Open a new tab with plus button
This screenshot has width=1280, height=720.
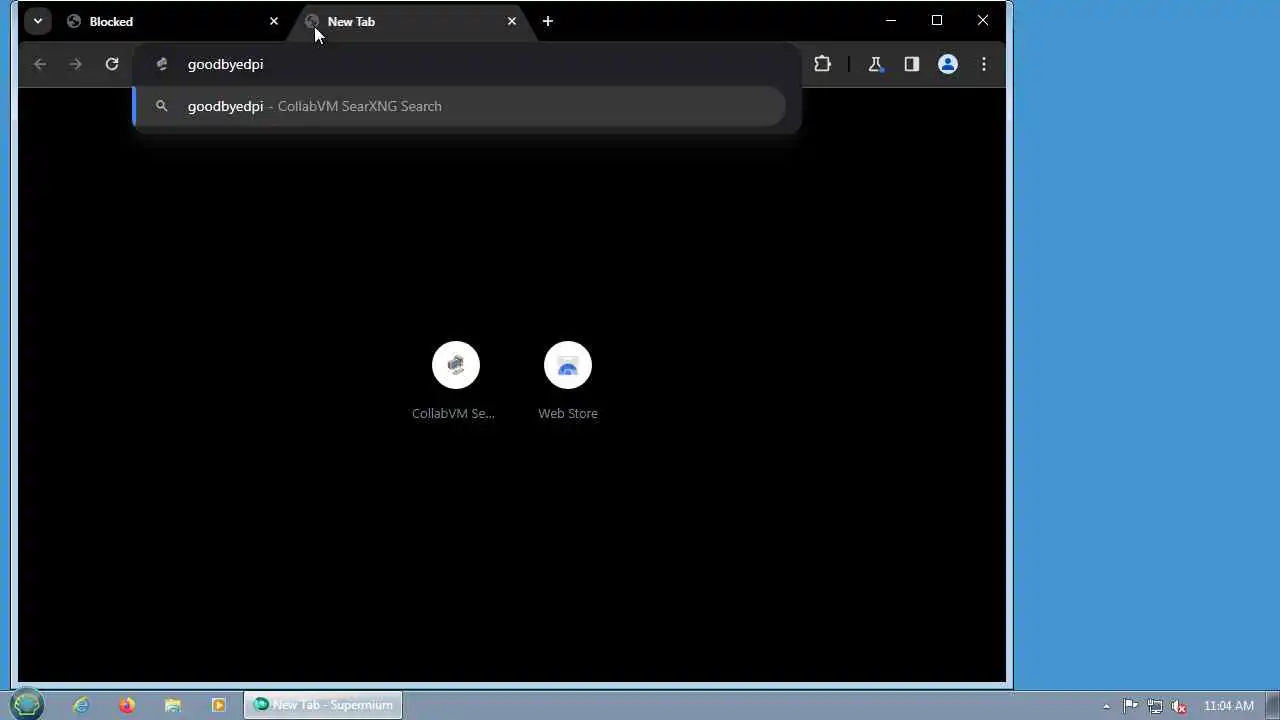tap(548, 21)
